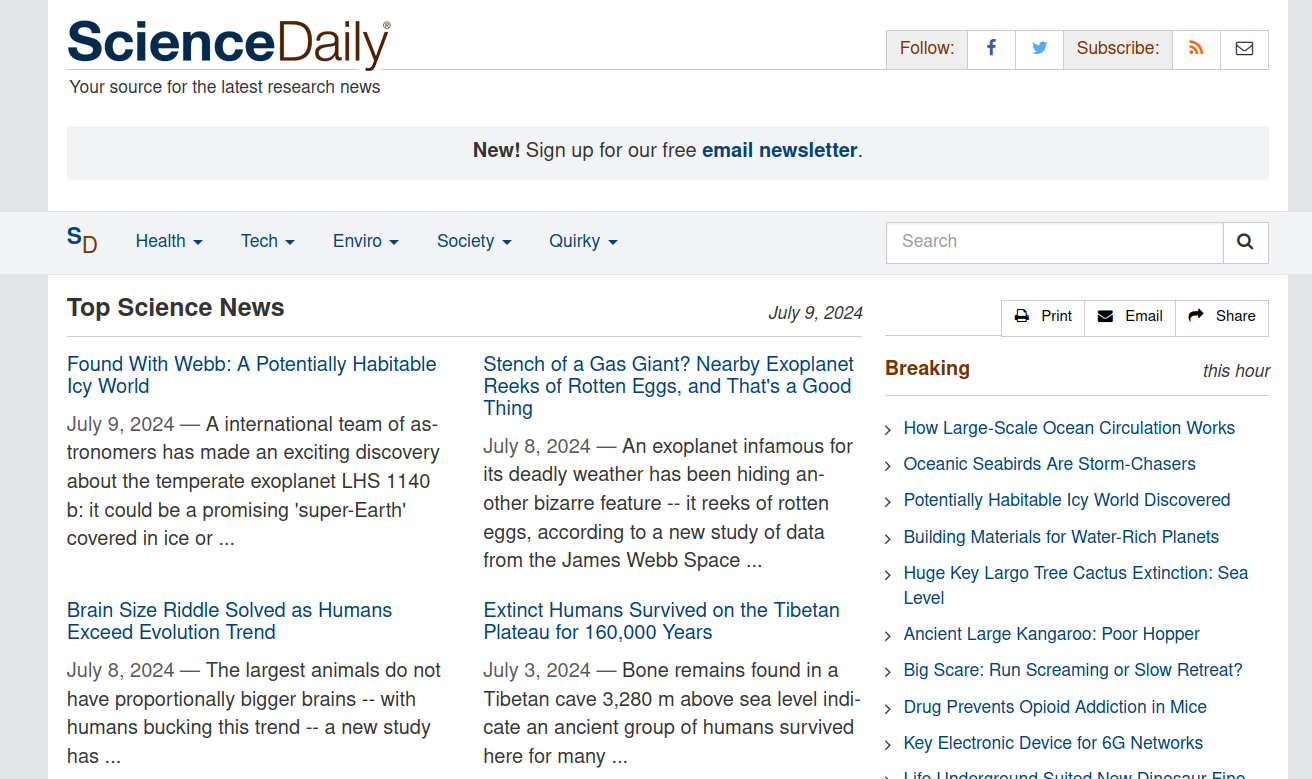
Task: Click the Email button in share bar
Action: click(1130, 317)
